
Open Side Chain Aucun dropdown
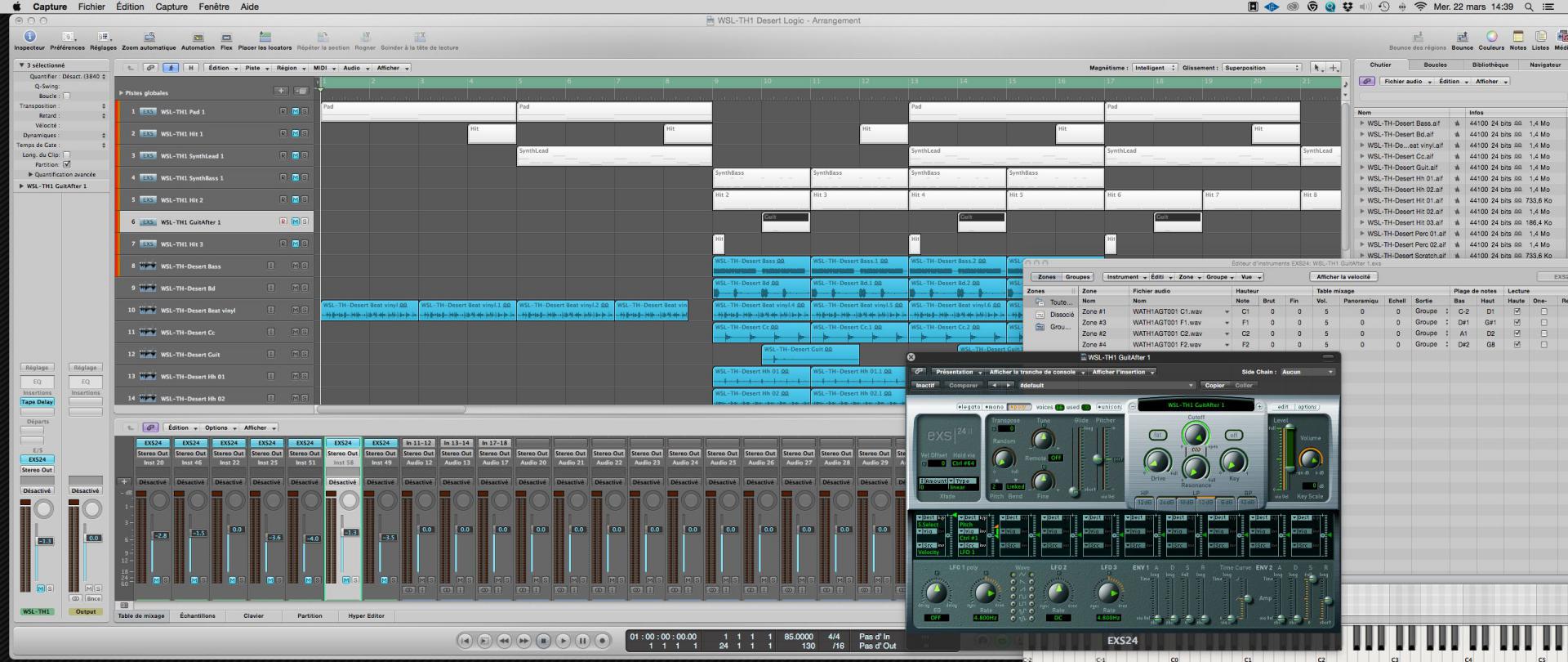(x=1307, y=372)
